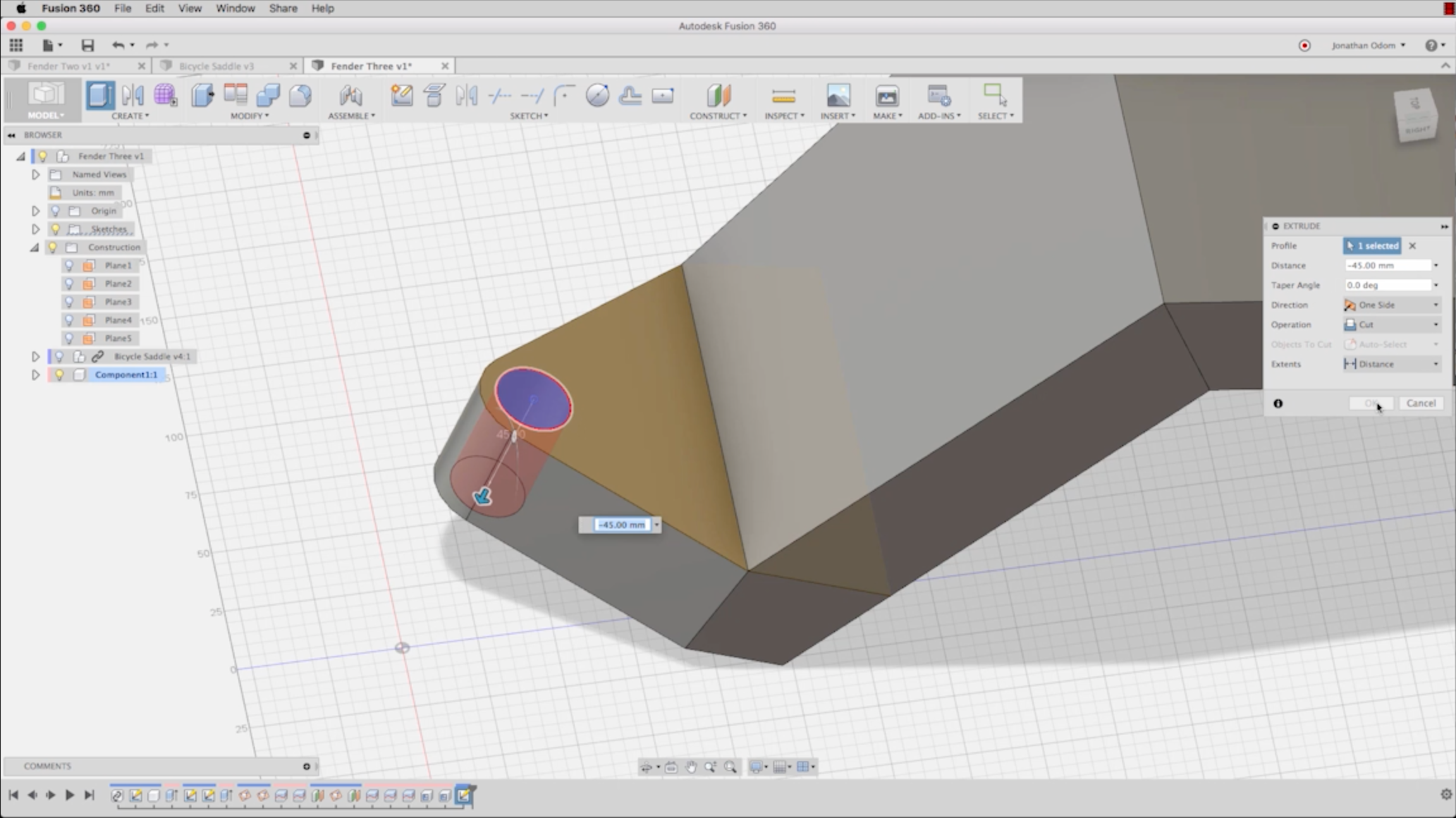Open the Direction dropdown showing One Side

pos(1392,305)
